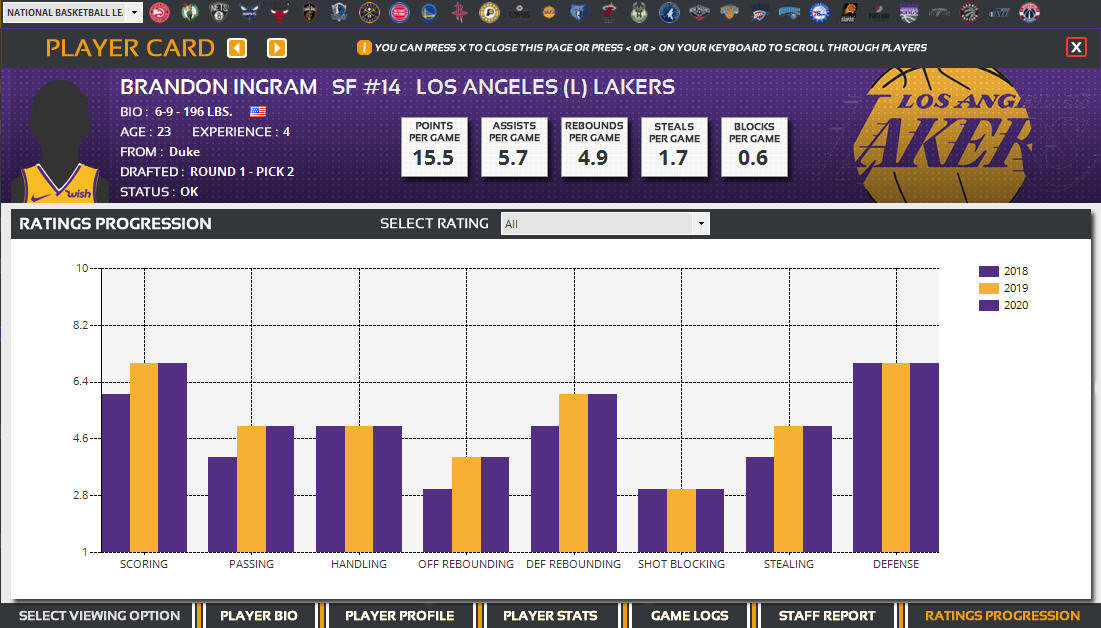Open the Select Rating combo box

pyautogui.click(x=605, y=223)
